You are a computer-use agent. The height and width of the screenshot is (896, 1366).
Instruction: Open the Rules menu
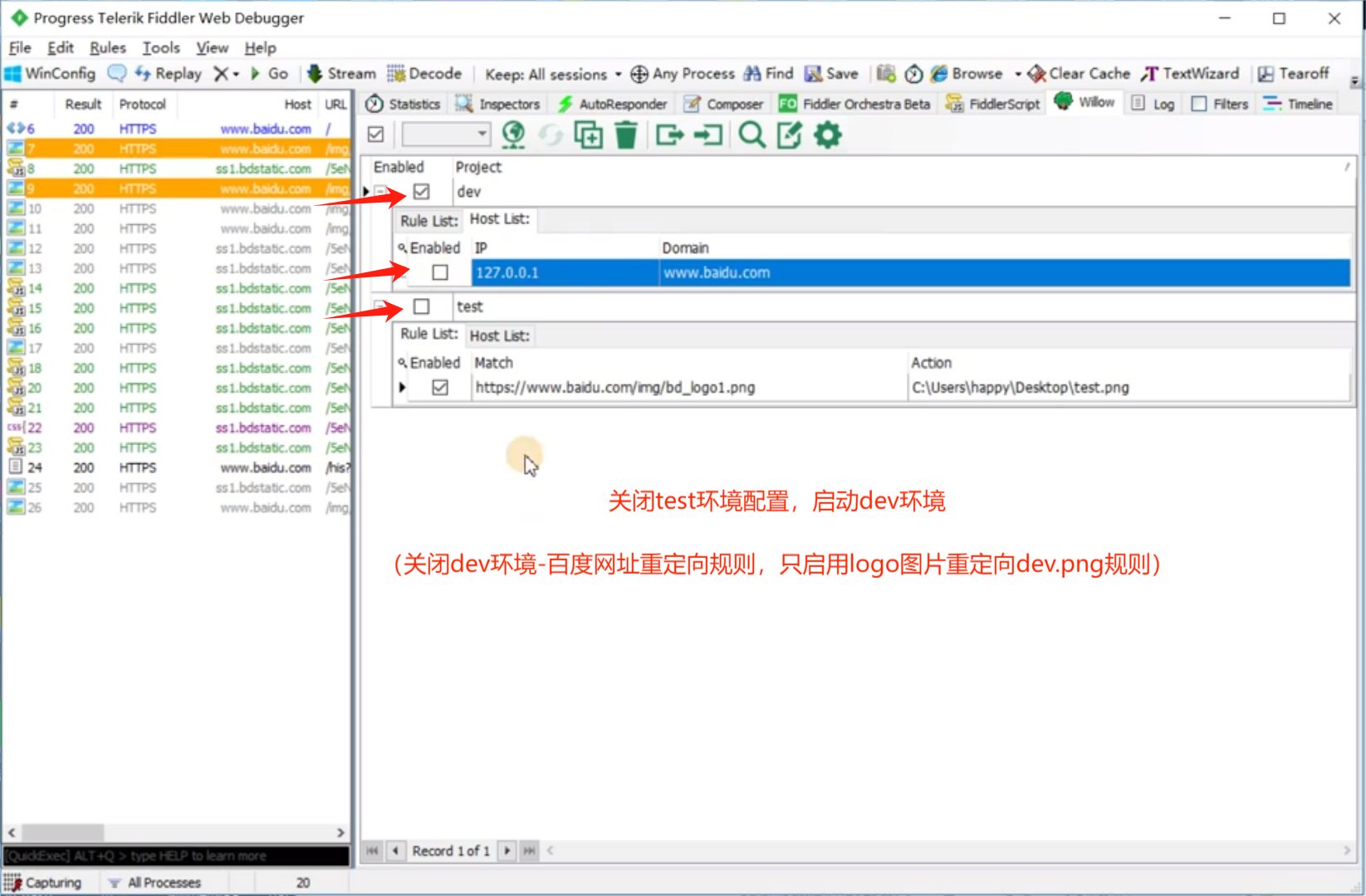[108, 48]
